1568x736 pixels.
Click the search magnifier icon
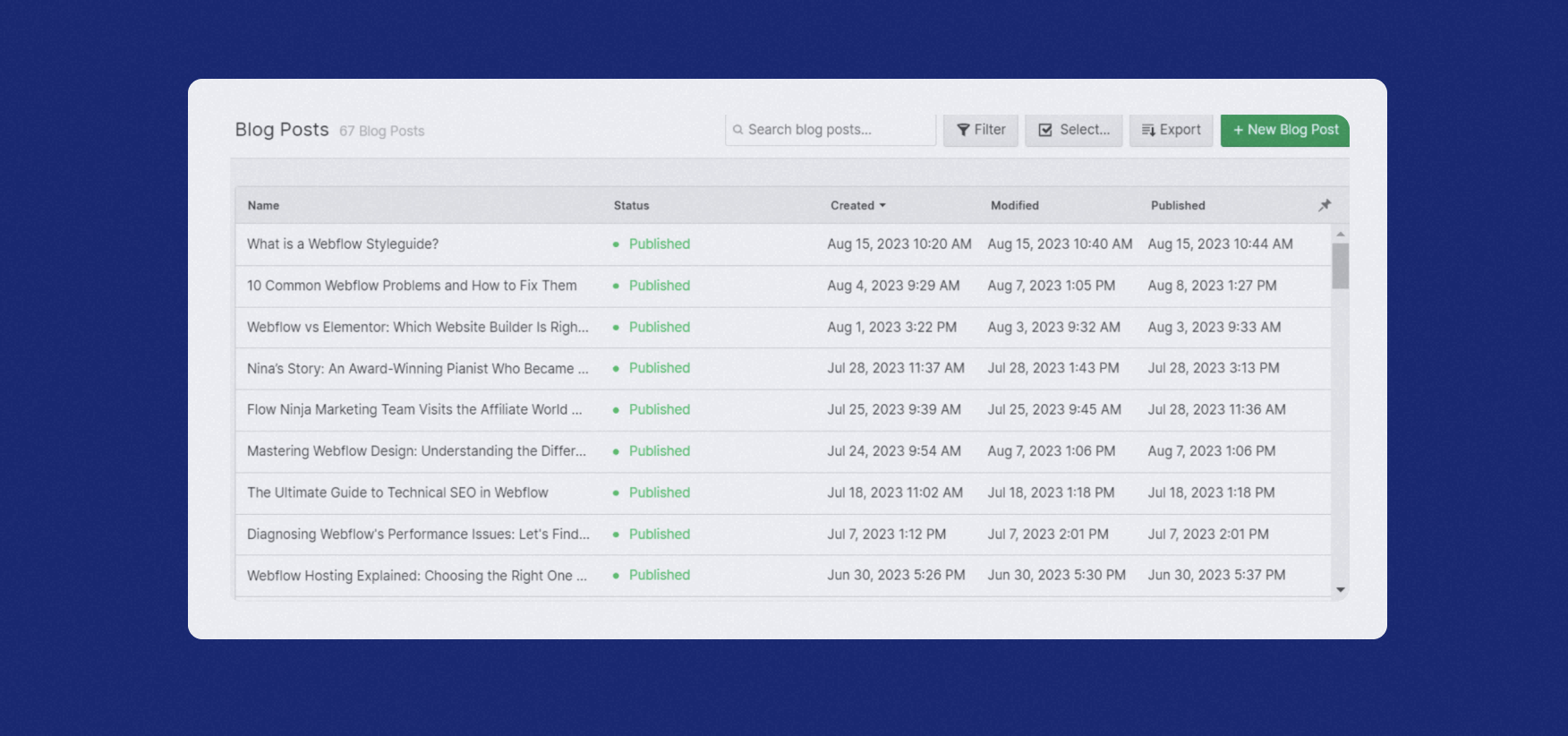tap(738, 130)
